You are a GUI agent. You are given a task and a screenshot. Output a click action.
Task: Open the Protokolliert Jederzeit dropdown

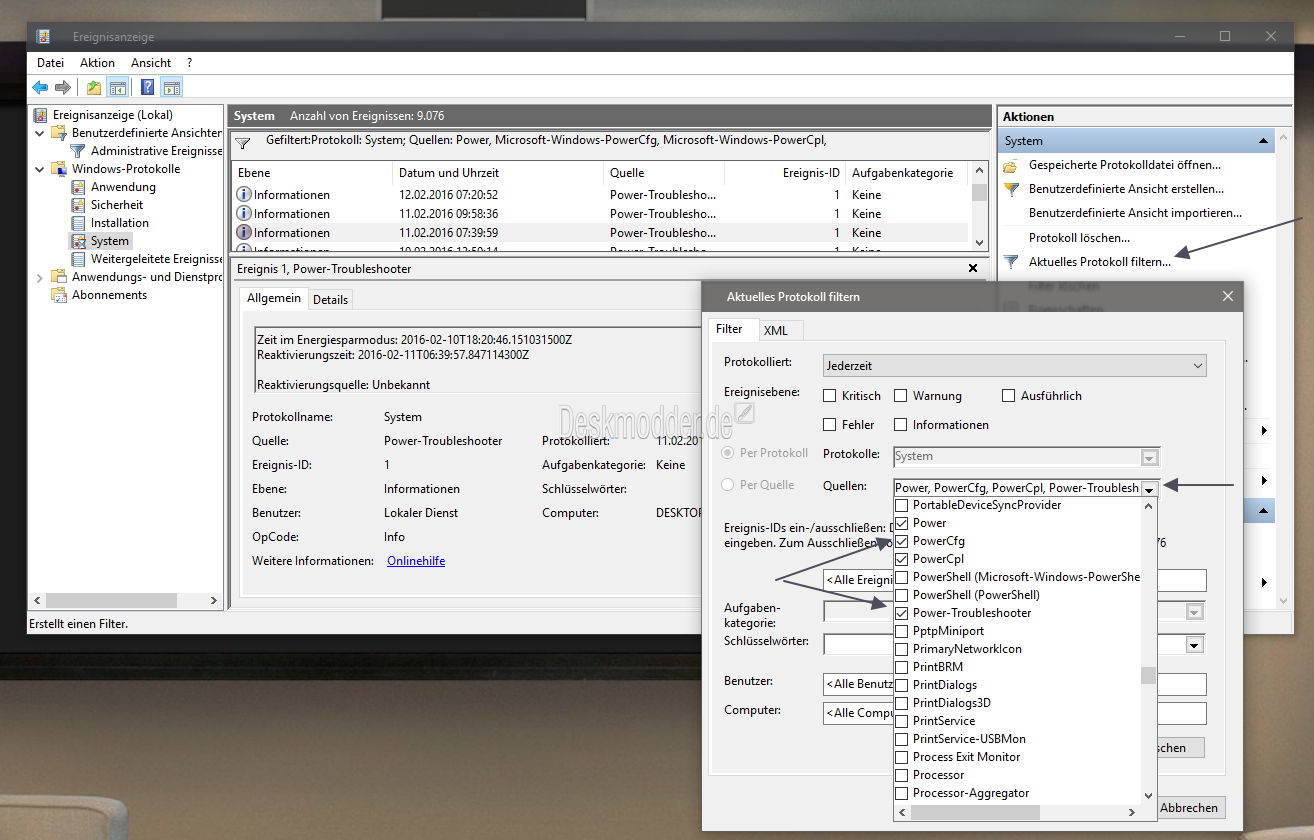[1015, 366]
